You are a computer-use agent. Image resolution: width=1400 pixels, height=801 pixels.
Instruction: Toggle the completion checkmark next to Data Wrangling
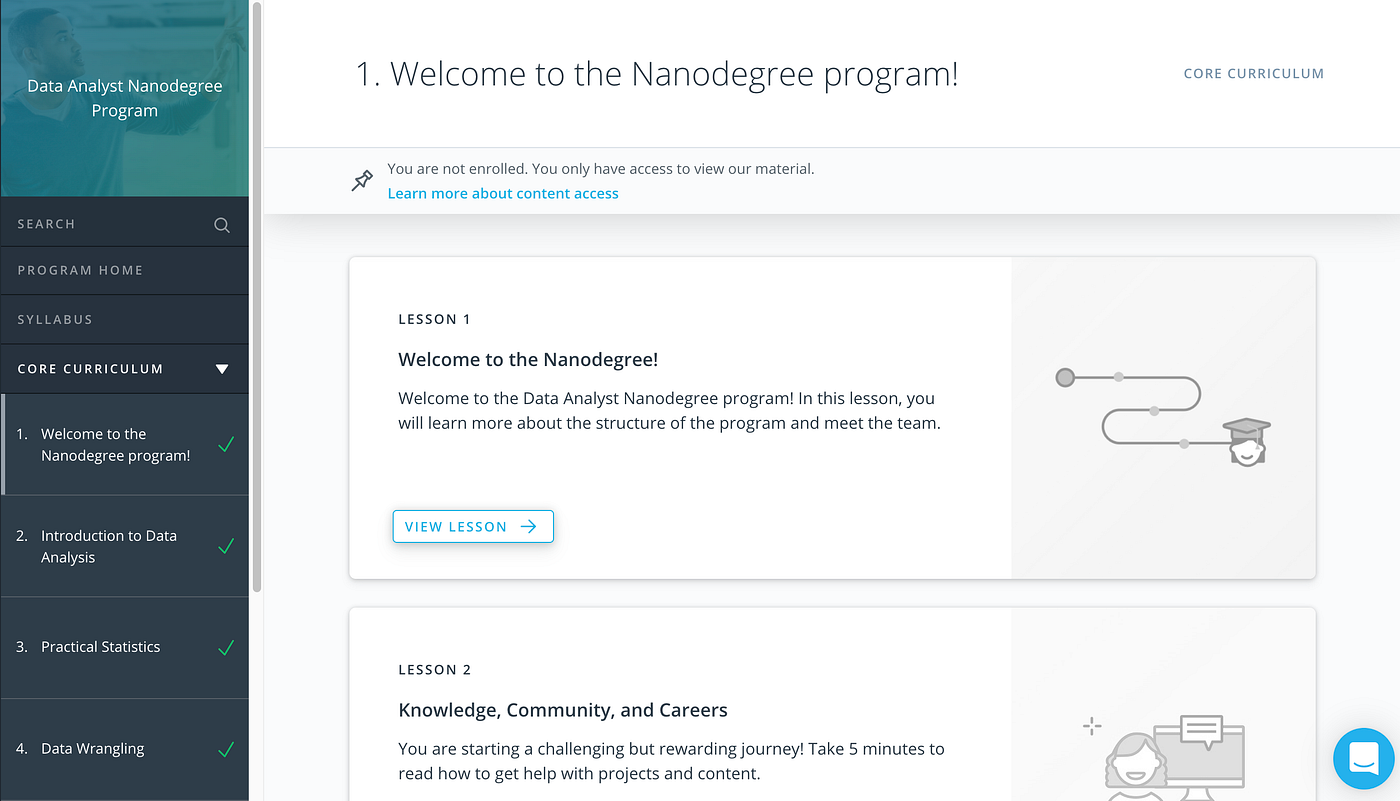[x=225, y=748]
